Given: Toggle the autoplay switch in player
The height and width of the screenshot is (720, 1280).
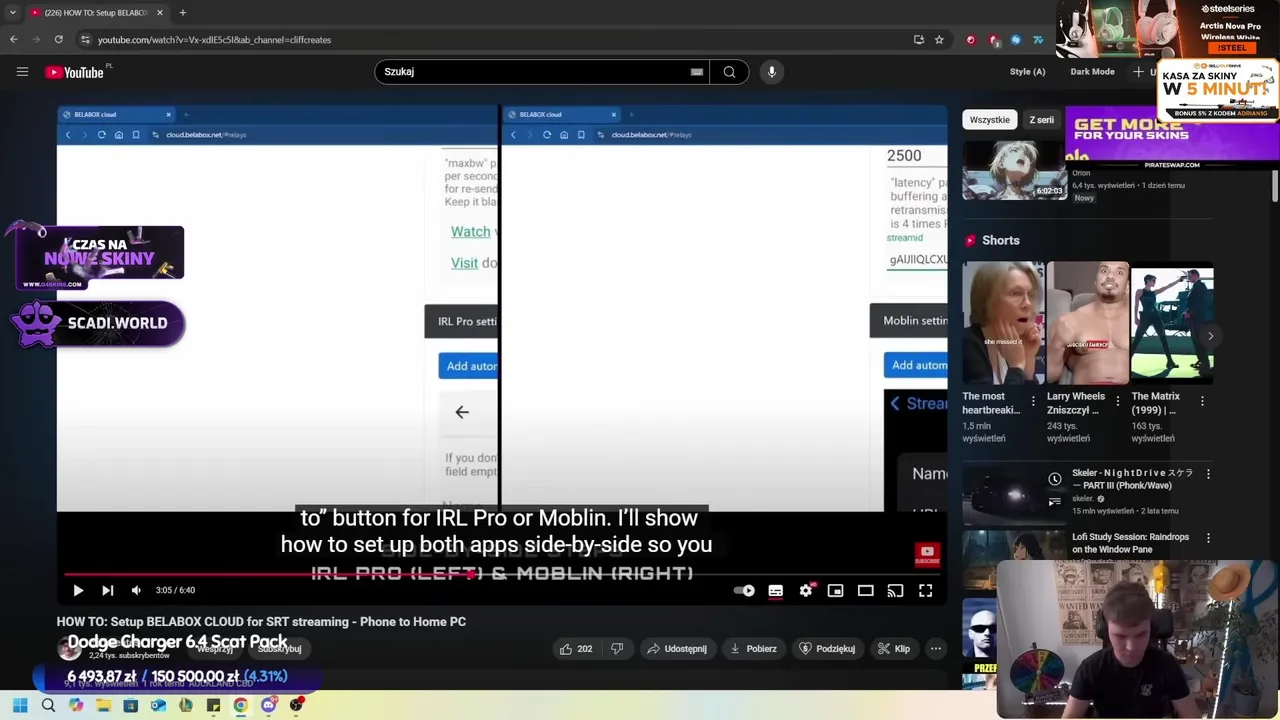Looking at the screenshot, I should (x=744, y=591).
